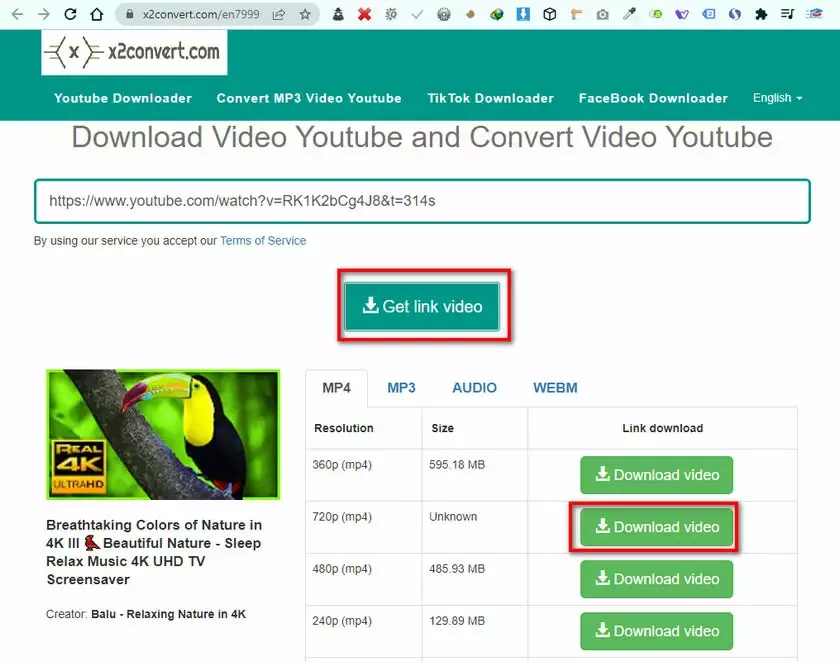Switch to the AUDIO tab

tap(474, 387)
